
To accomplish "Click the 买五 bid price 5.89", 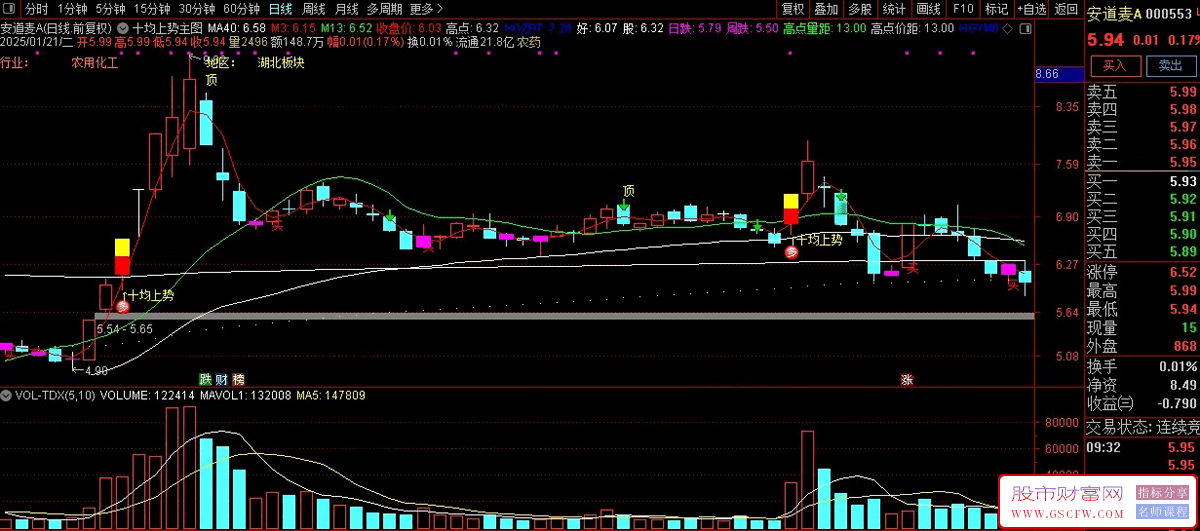I will pyautogui.click(x=1182, y=251).
